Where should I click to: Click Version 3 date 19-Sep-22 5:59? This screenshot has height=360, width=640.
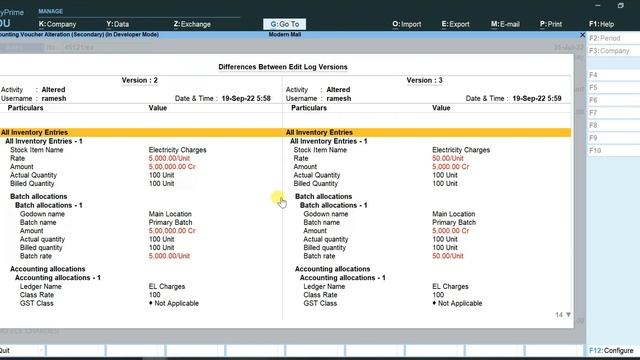pyautogui.click(x=537, y=98)
